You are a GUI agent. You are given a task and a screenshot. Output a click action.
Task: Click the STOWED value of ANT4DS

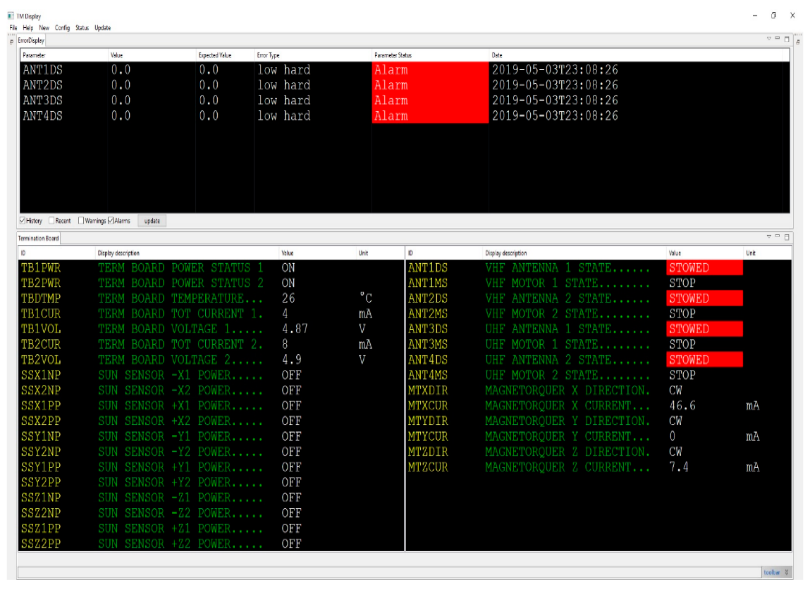pyautogui.click(x=705, y=360)
